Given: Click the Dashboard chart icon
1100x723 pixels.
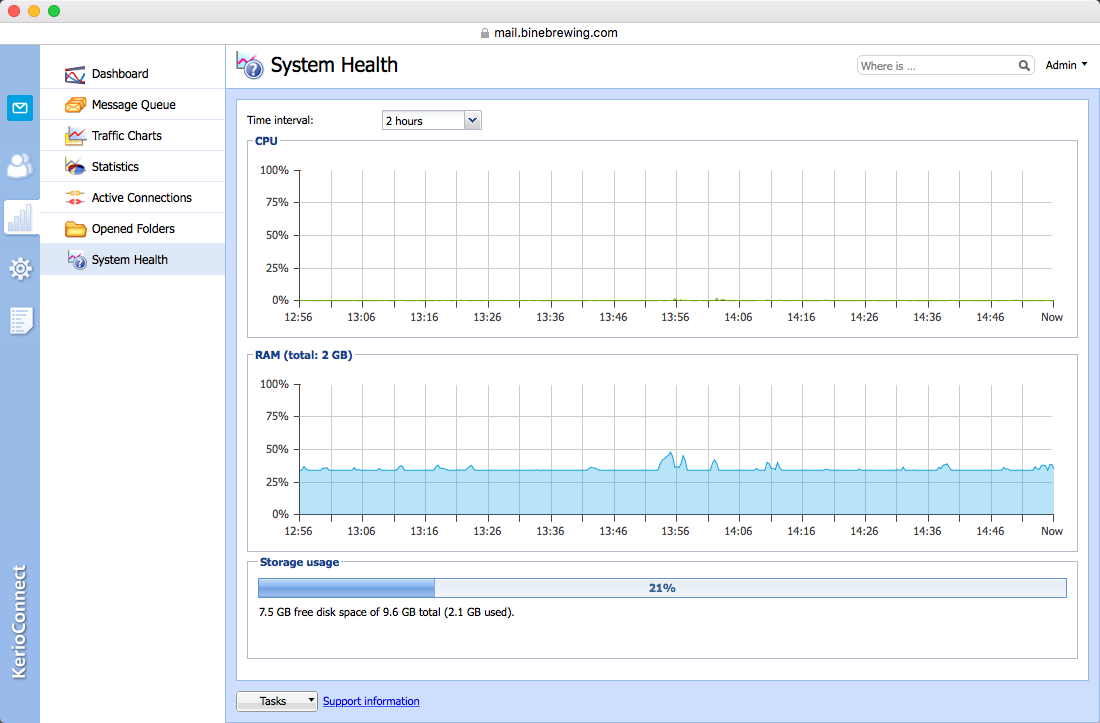Looking at the screenshot, I should [74, 74].
